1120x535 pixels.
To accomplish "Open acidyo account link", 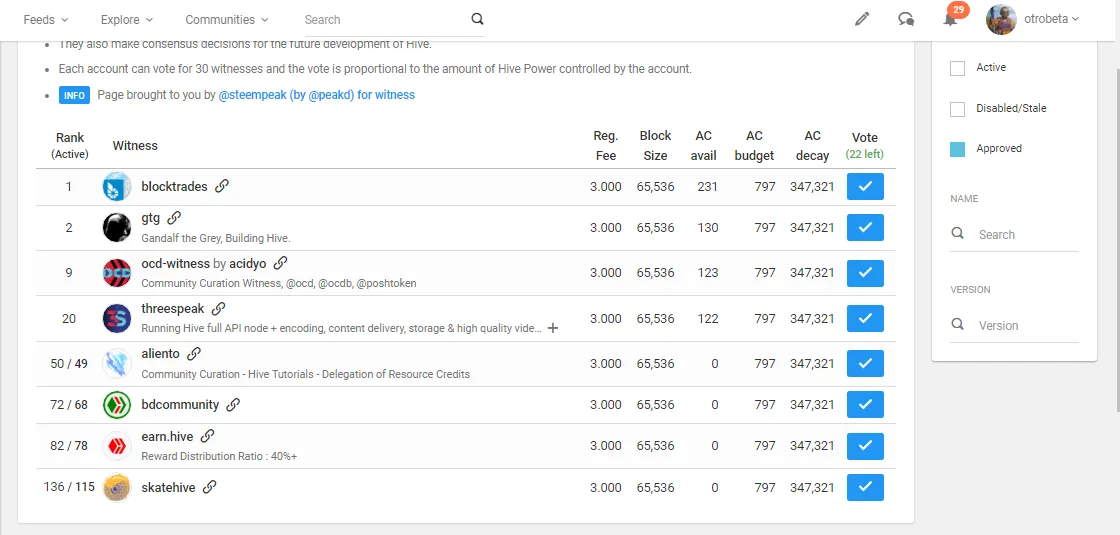I will (247, 264).
